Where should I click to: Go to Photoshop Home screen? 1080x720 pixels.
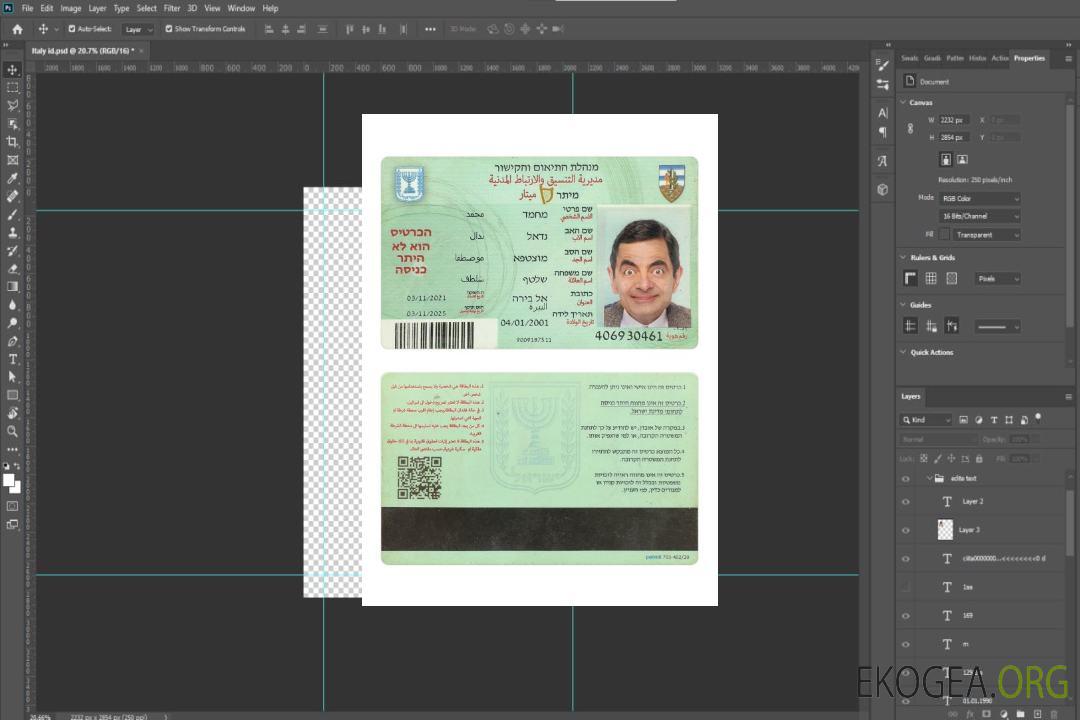(17, 29)
